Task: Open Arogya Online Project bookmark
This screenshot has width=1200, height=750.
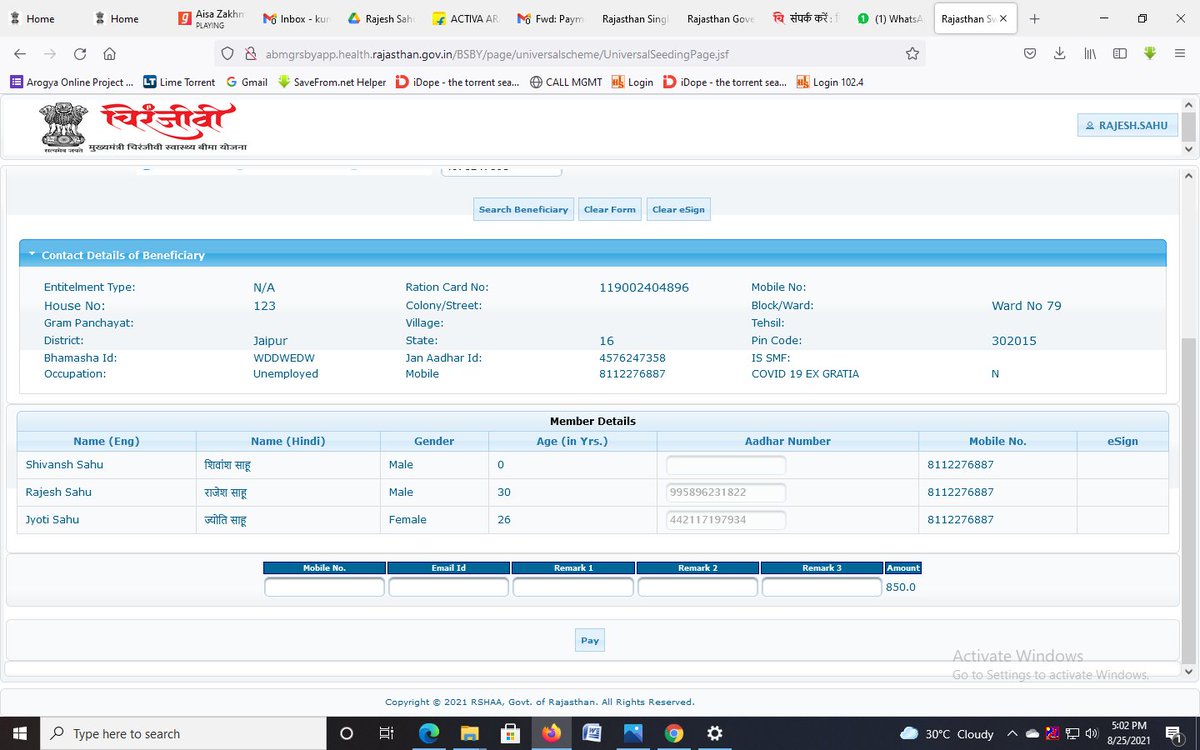Action: (x=71, y=82)
